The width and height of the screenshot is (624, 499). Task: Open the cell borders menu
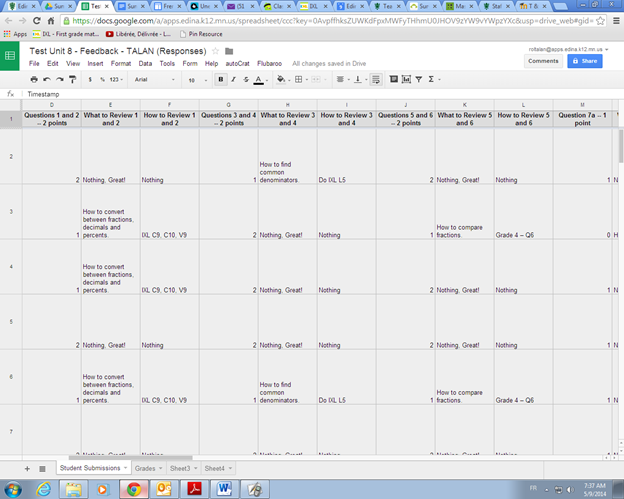pyautogui.click(x=301, y=80)
